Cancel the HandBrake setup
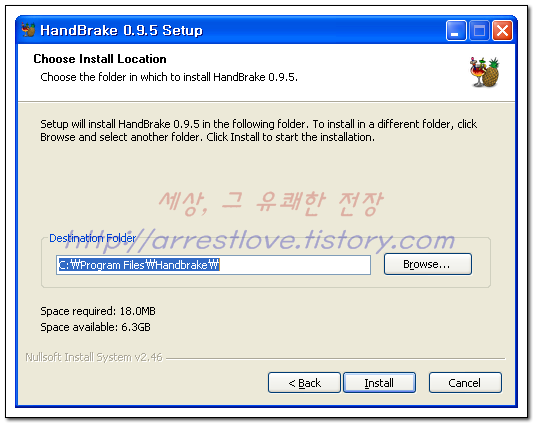The height and width of the screenshot is (423, 533). 465,383
